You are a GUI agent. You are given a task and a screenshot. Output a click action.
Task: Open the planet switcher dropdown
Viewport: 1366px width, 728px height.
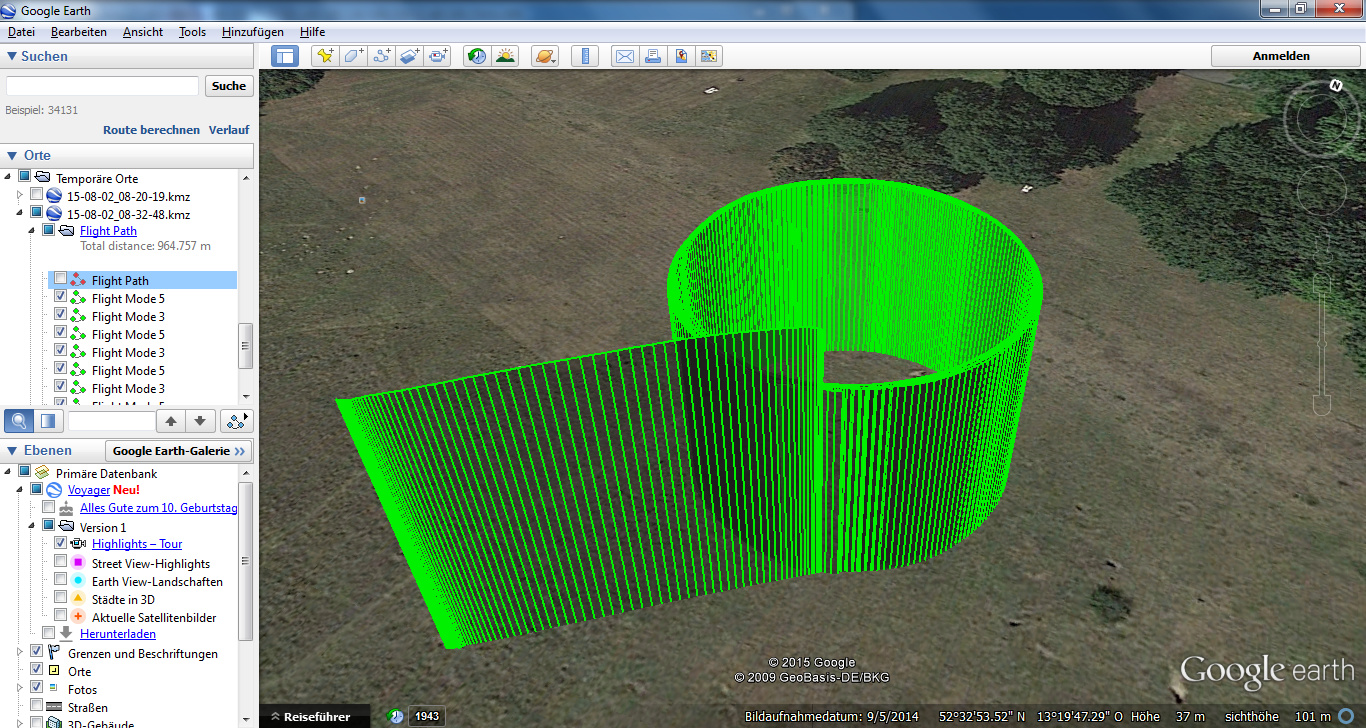(545, 56)
